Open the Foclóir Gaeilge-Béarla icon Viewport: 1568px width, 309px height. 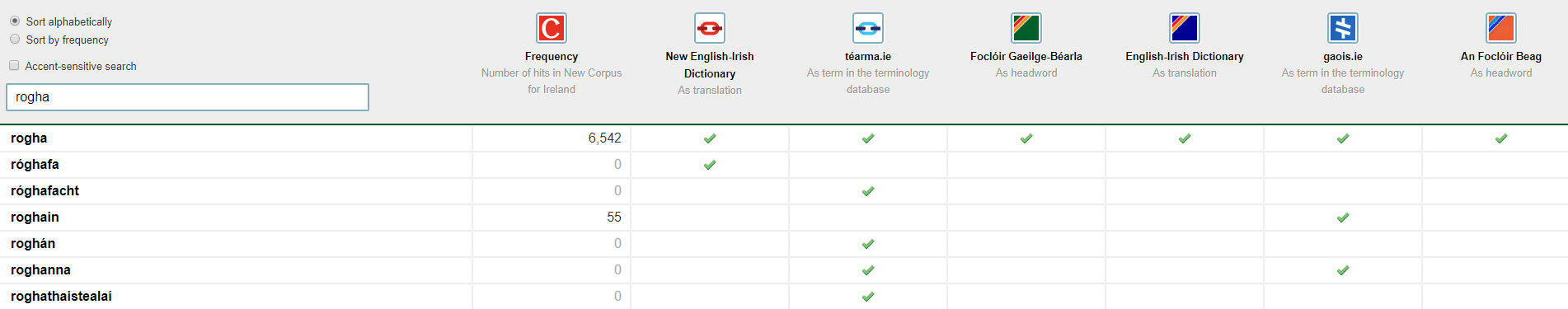[x=1026, y=28]
